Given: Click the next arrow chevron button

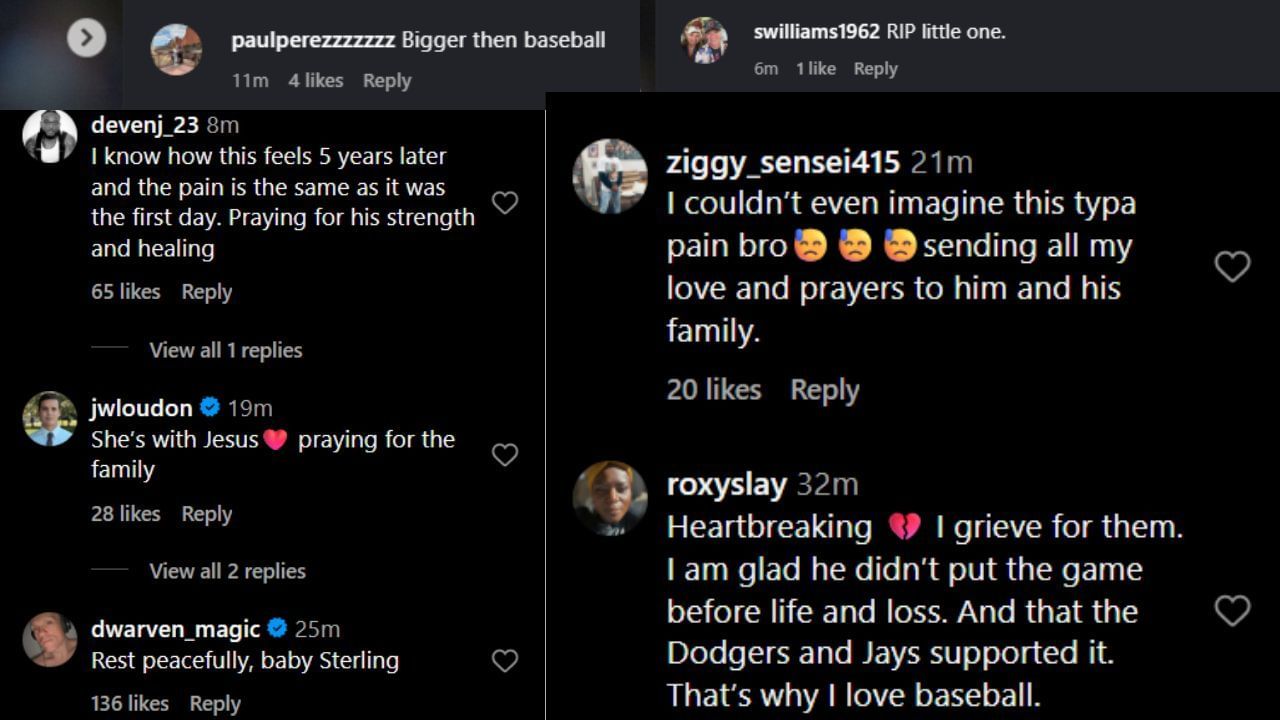Looking at the screenshot, I should click(87, 39).
